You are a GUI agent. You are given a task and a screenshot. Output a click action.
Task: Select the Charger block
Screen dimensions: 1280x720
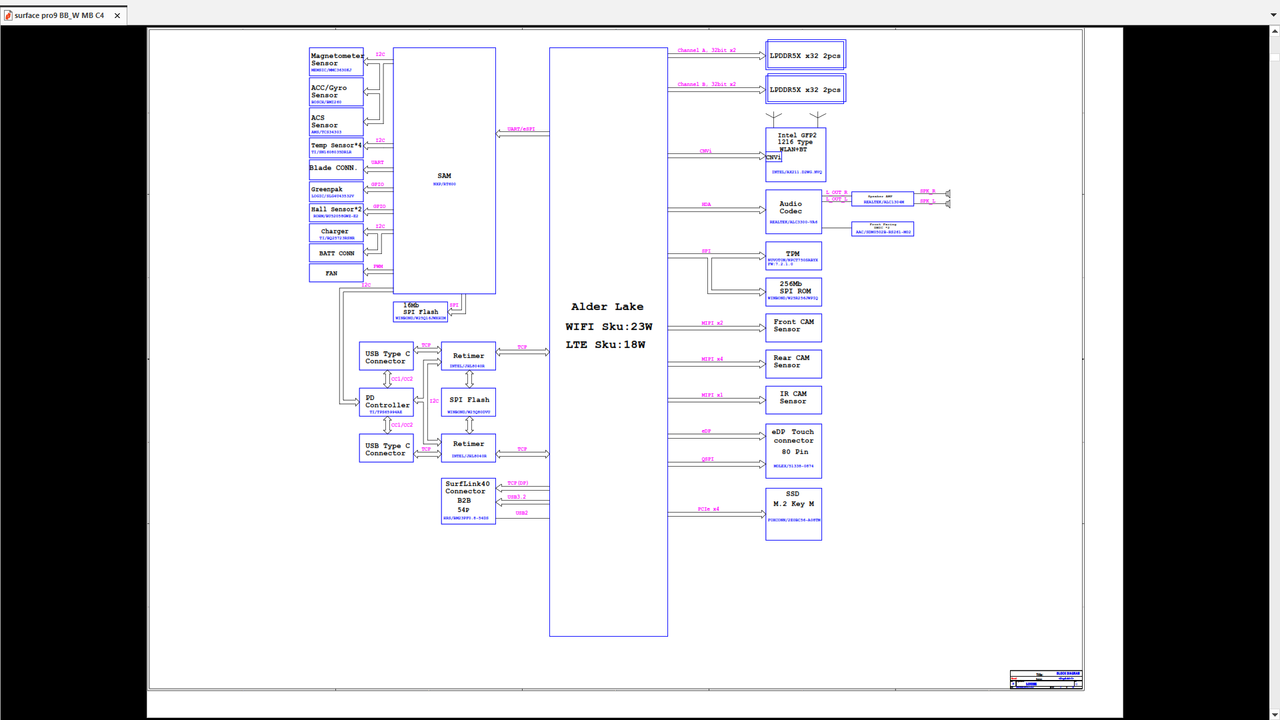click(x=337, y=233)
